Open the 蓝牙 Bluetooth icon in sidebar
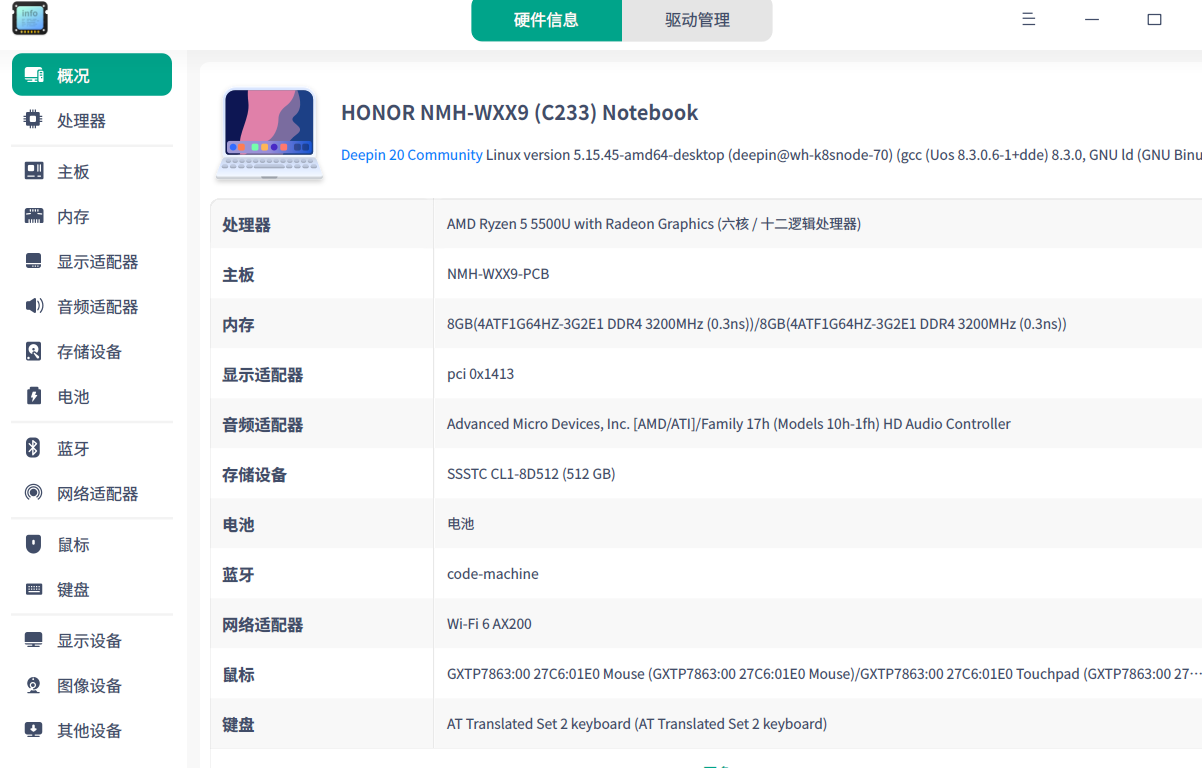The height and width of the screenshot is (768, 1202). 34,448
